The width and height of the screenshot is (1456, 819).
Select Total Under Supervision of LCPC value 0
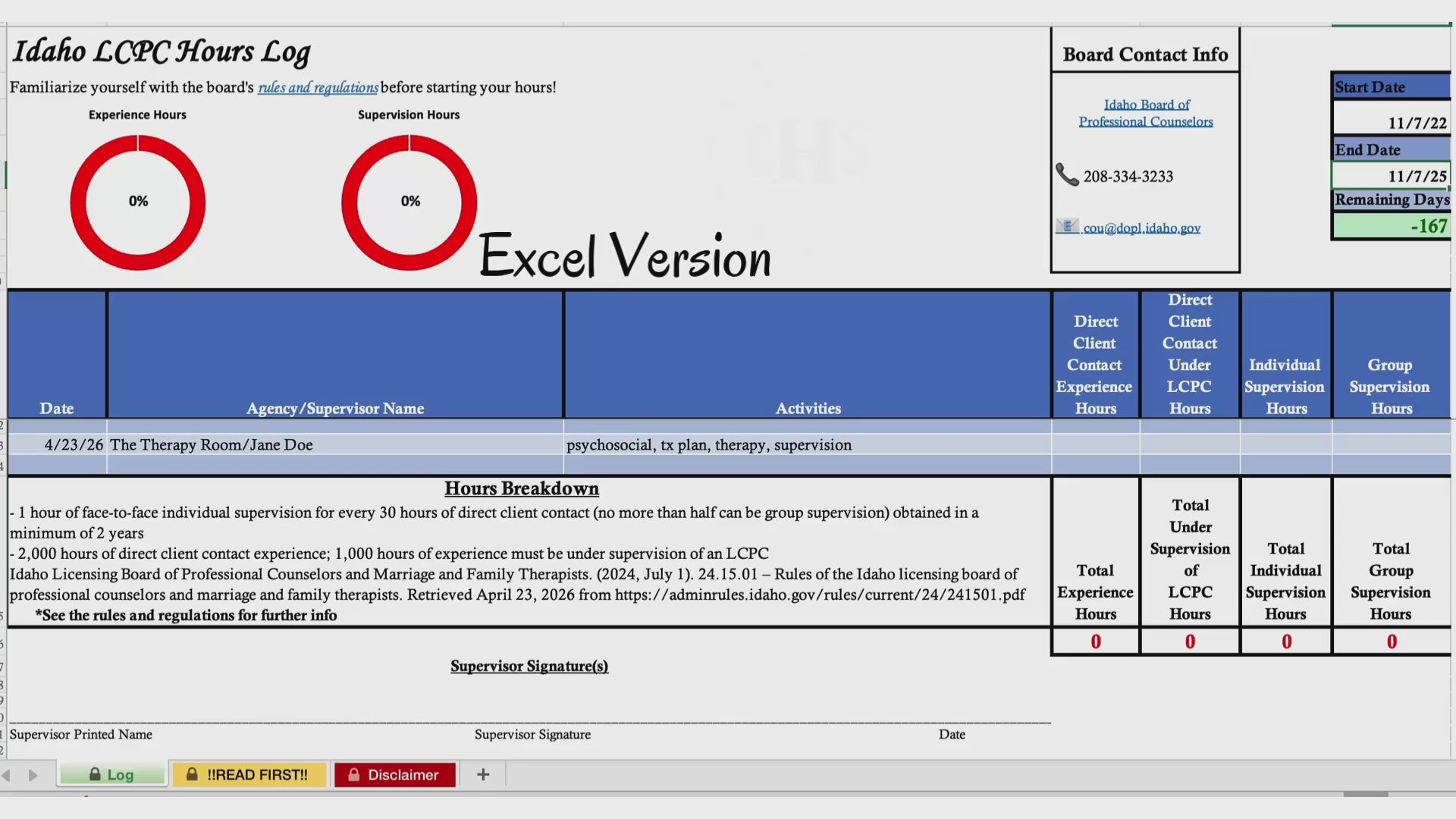coord(1190,642)
